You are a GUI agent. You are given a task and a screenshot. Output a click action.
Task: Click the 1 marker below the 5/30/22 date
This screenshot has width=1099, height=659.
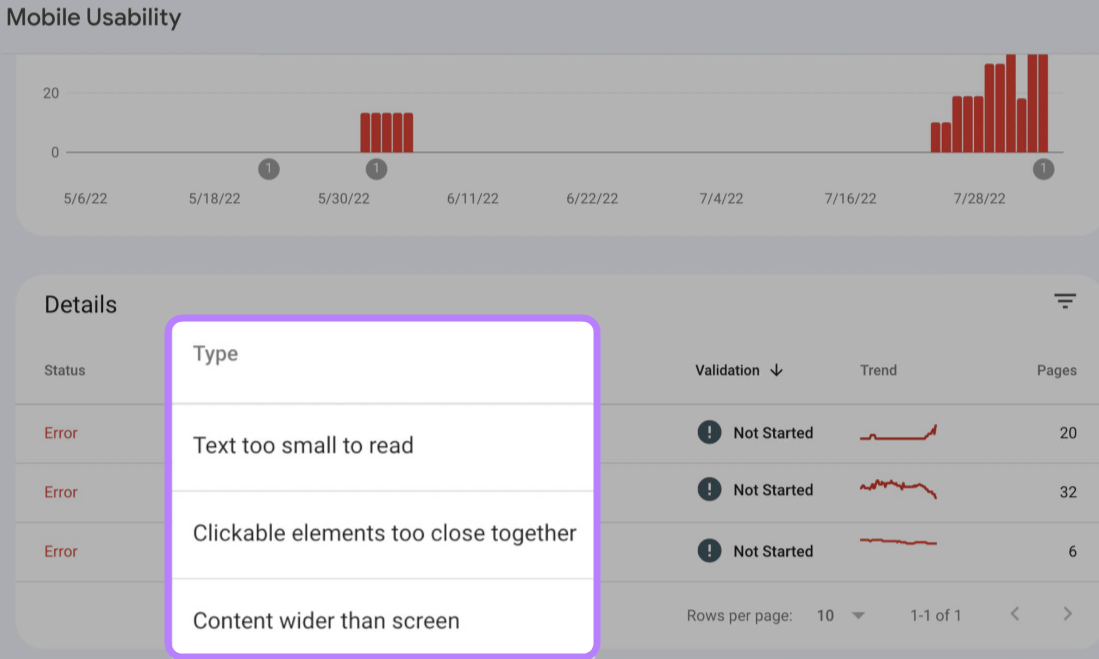[x=377, y=169]
